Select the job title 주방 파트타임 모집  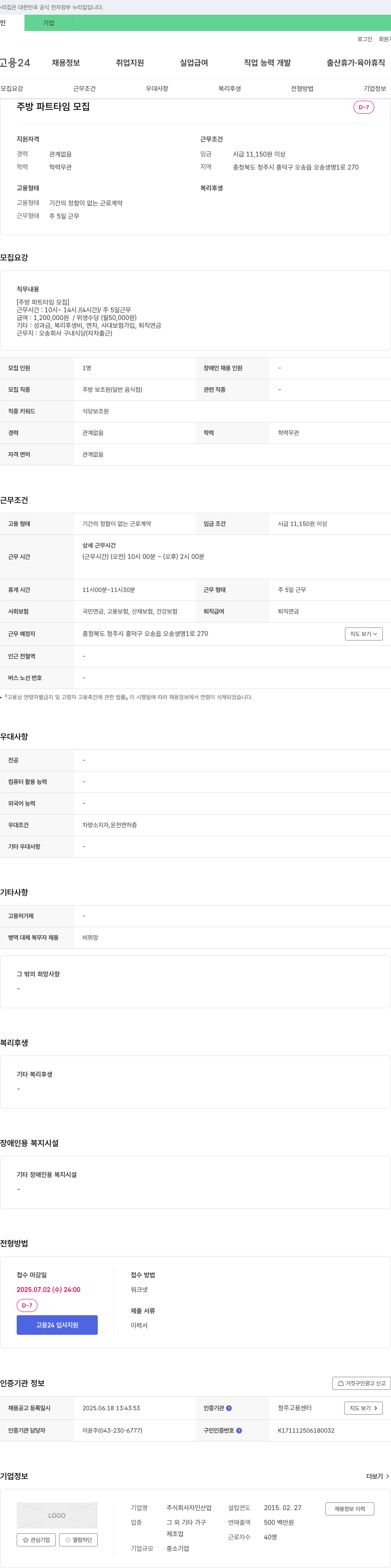tap(53, 106)
